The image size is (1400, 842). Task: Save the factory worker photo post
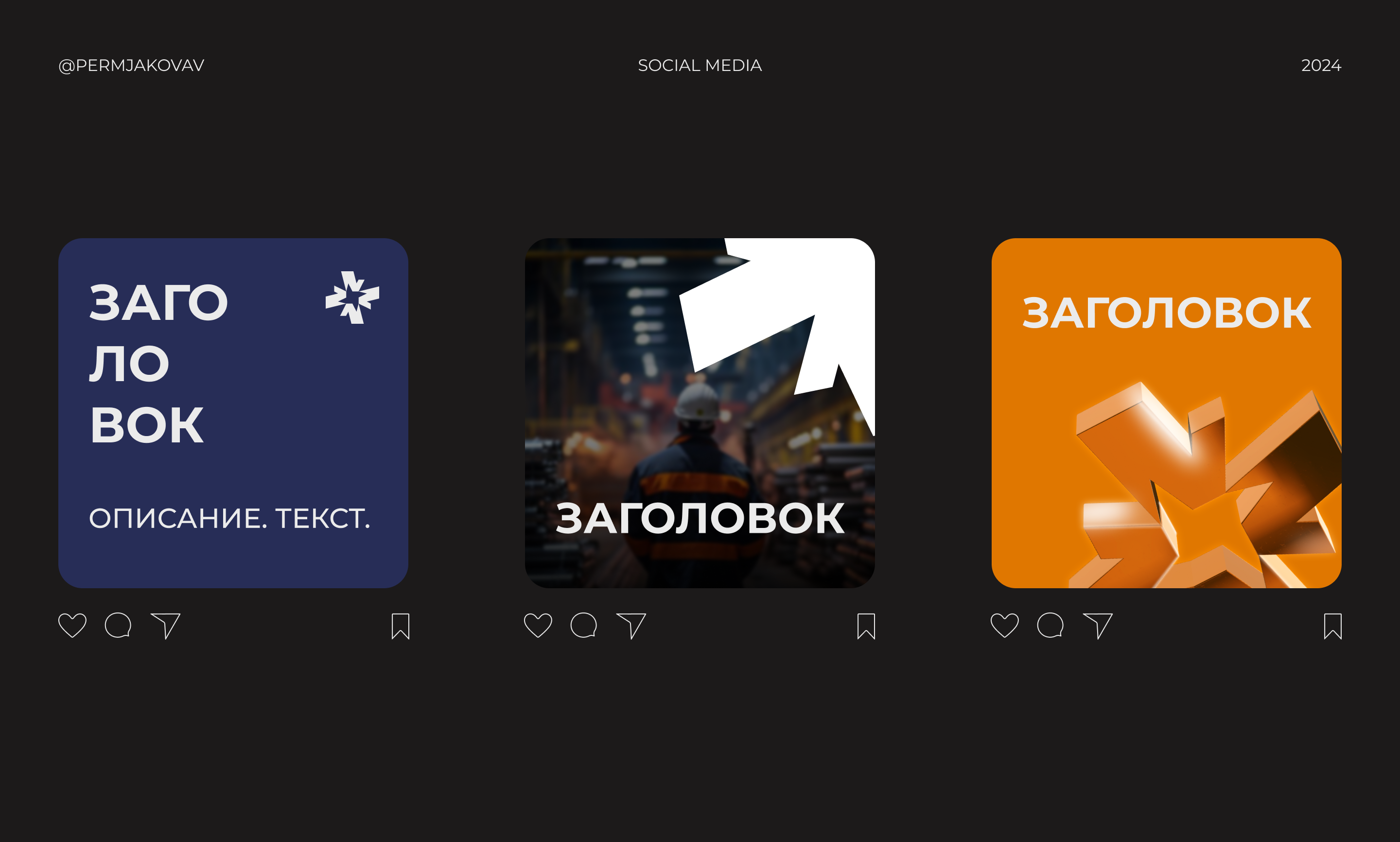click(x=866, y=626)
